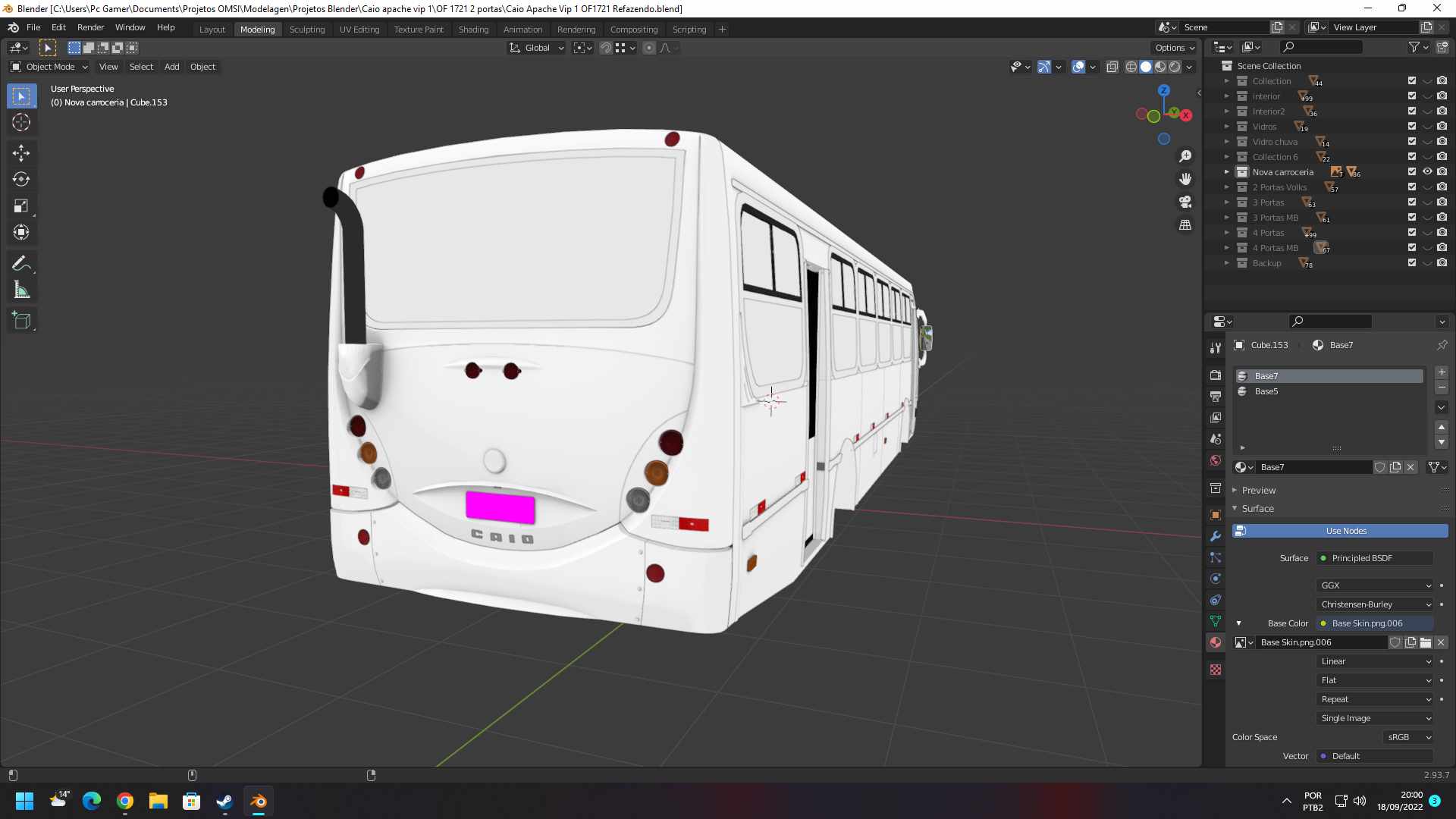The width and height of the screenshot is (1456, 819).
Task: Activate the Rotate tool
Action: (21, 180)
